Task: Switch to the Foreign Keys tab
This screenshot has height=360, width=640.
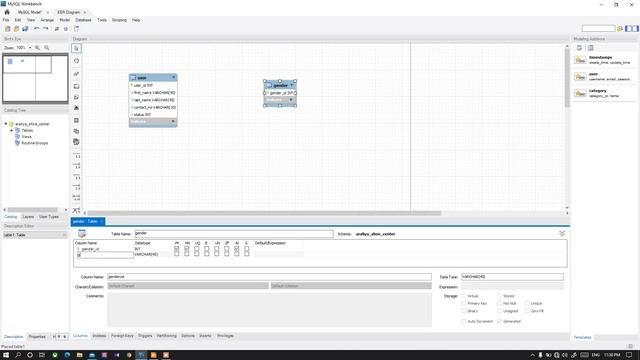Action: (122, 336)
